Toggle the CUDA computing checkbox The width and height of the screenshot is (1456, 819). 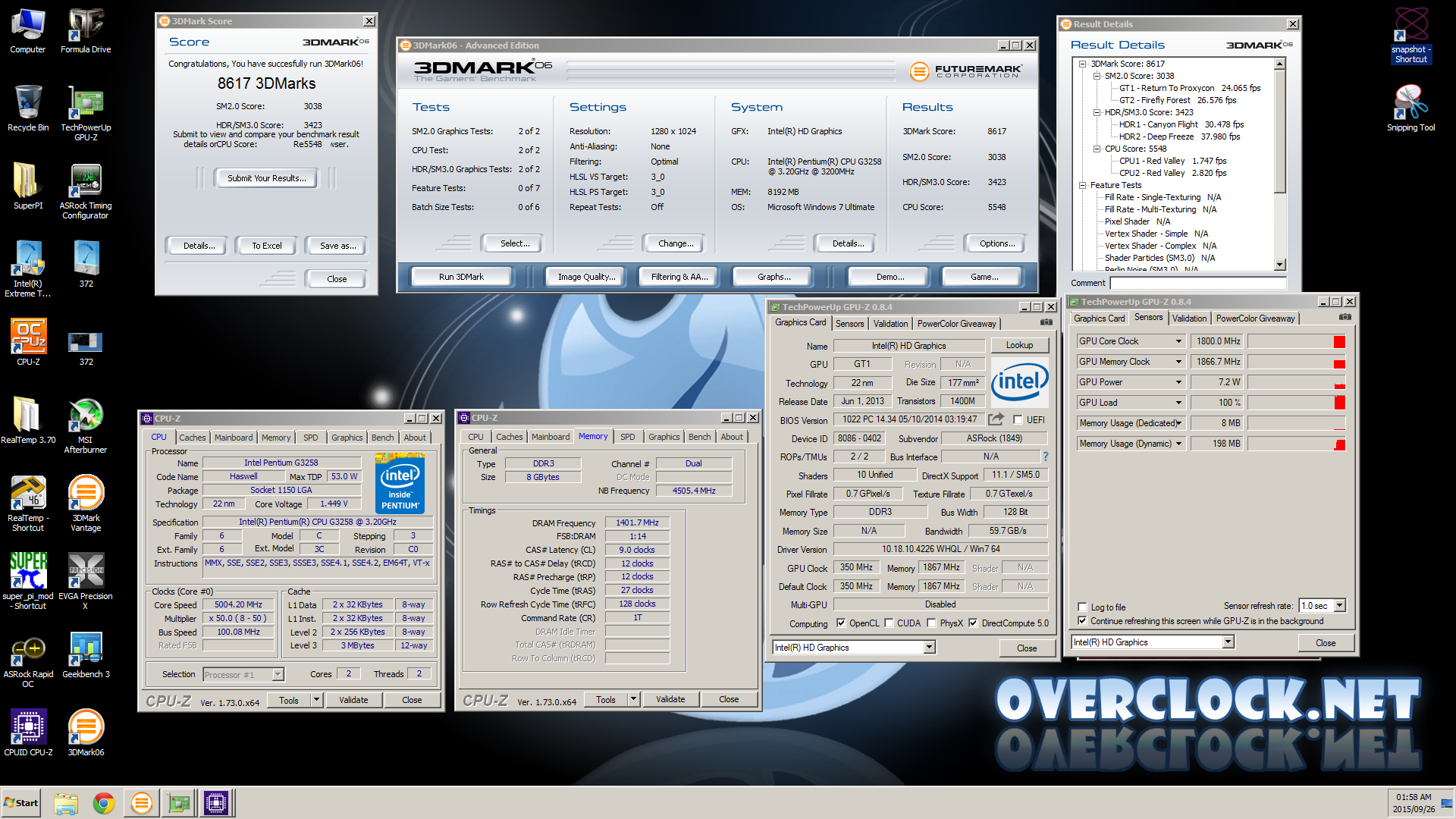click(889, 623)
